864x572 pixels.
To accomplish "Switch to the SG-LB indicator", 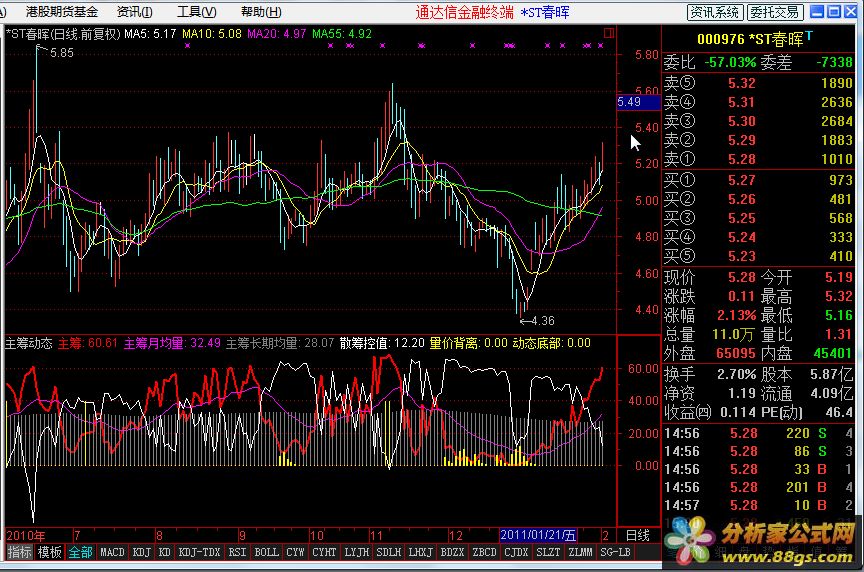I will click(x=615, y=552).
